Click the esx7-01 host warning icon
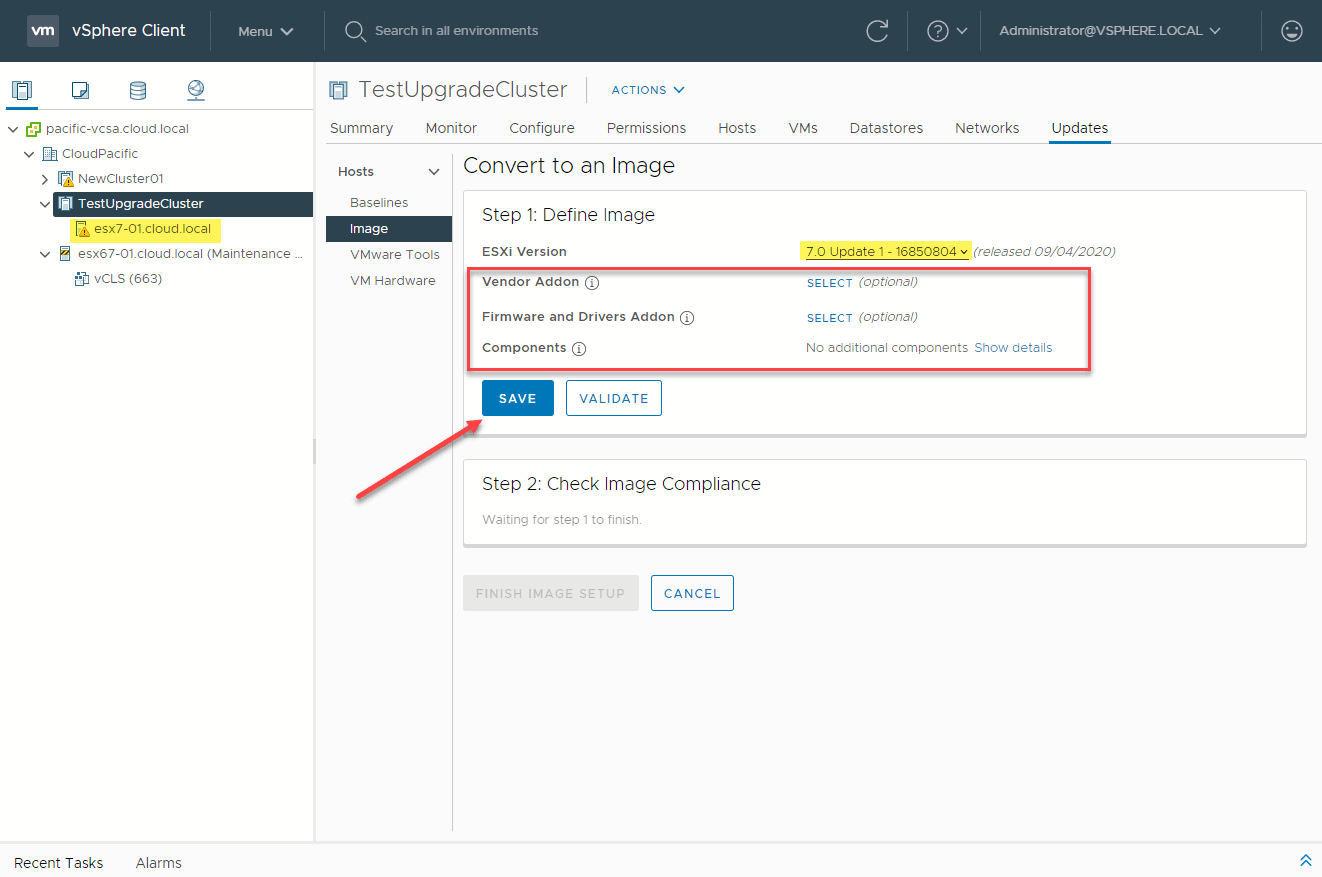 tap(83, 229)
